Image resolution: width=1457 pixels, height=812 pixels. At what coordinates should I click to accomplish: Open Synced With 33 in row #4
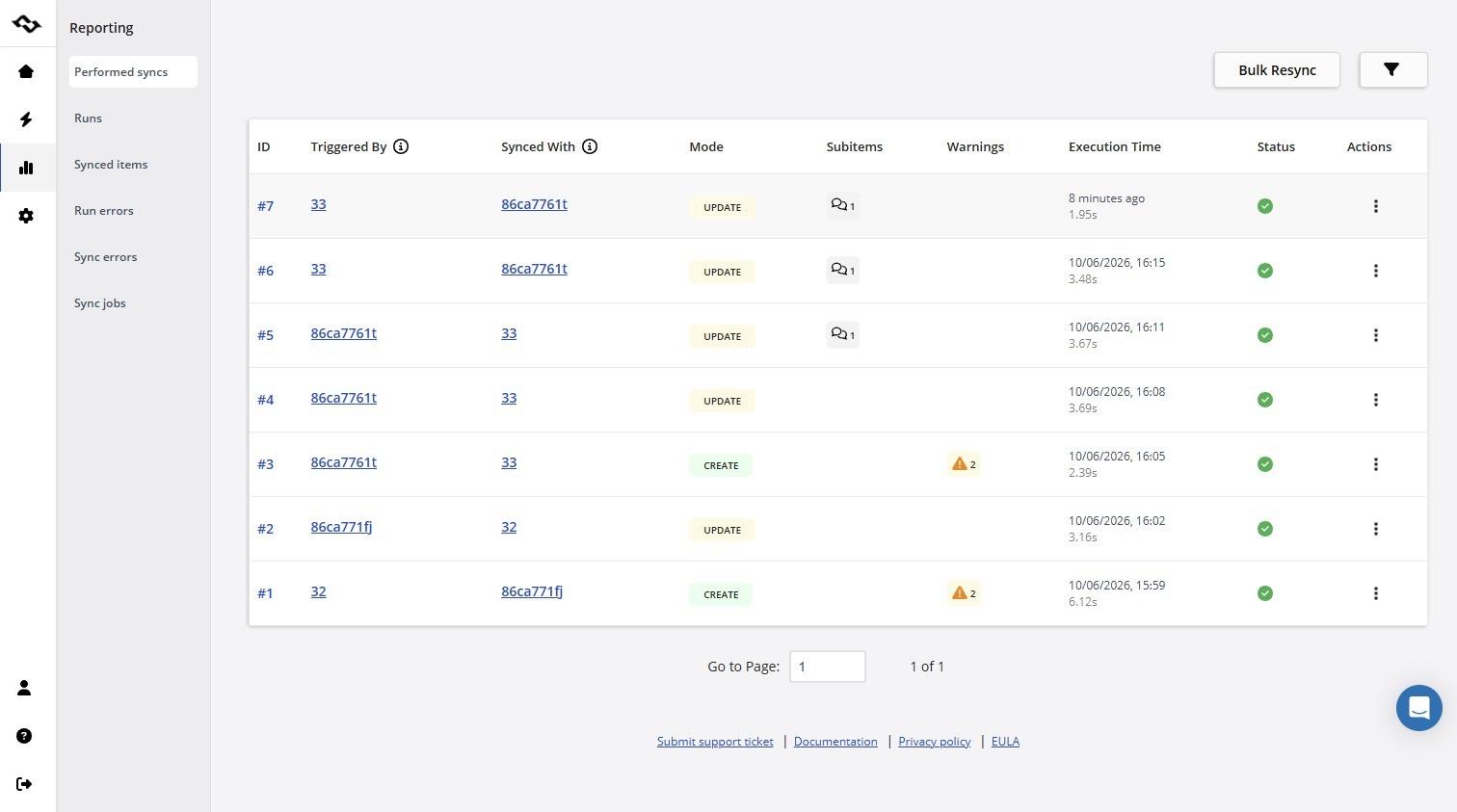coord(509,398)
